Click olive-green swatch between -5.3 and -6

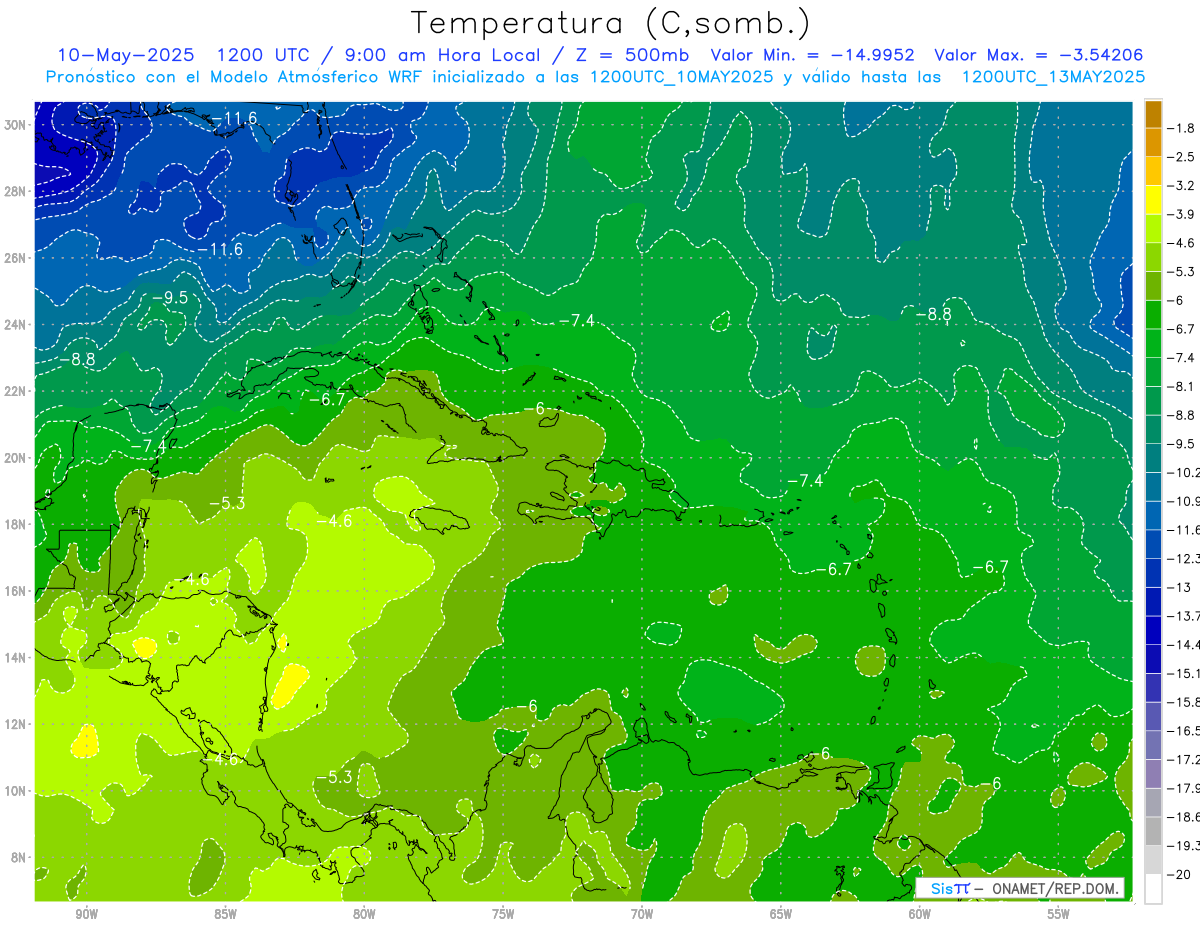1153,286
